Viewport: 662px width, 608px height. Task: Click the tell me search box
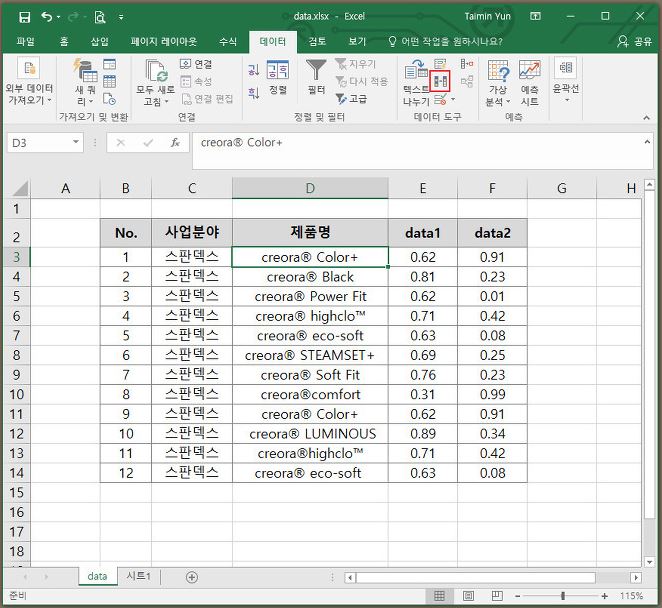pos(446,41)
